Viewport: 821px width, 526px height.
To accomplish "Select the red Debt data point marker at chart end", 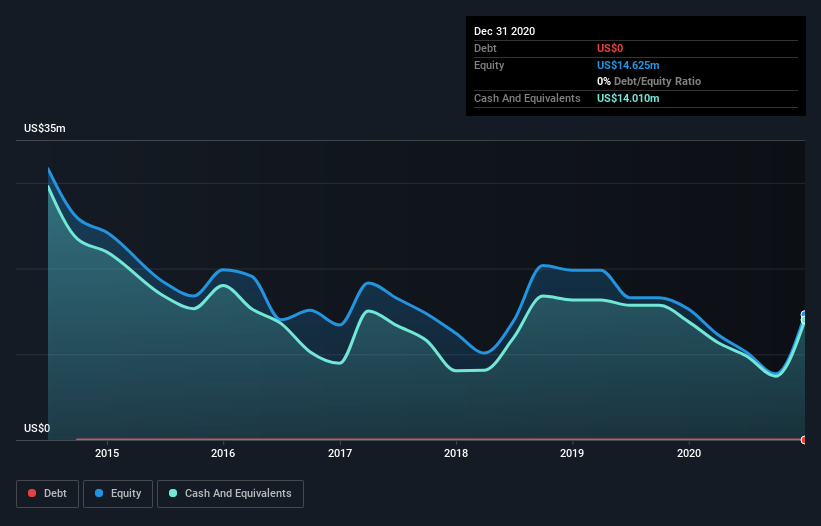I will point(804,440).
